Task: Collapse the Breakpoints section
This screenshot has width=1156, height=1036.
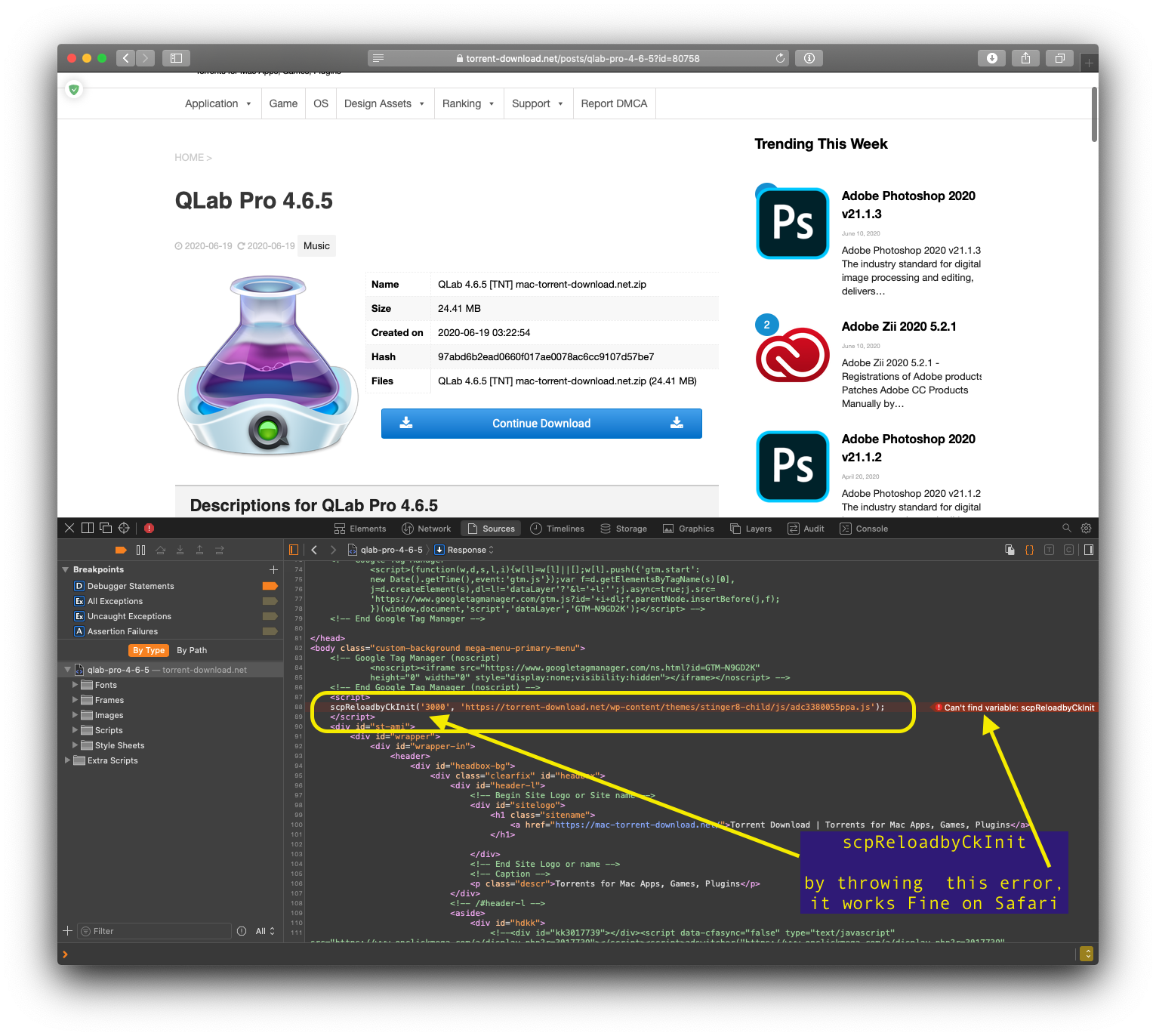Action: (66, 569)
